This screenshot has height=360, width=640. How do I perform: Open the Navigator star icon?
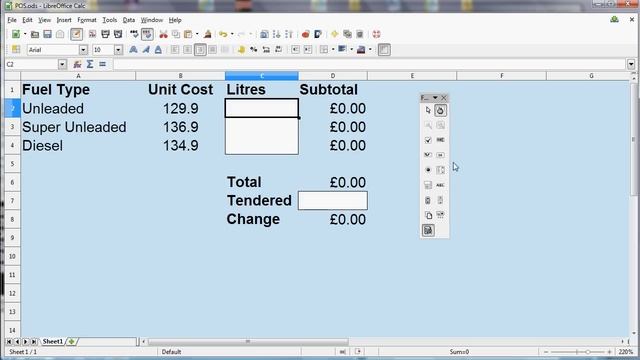pos(335,34)
